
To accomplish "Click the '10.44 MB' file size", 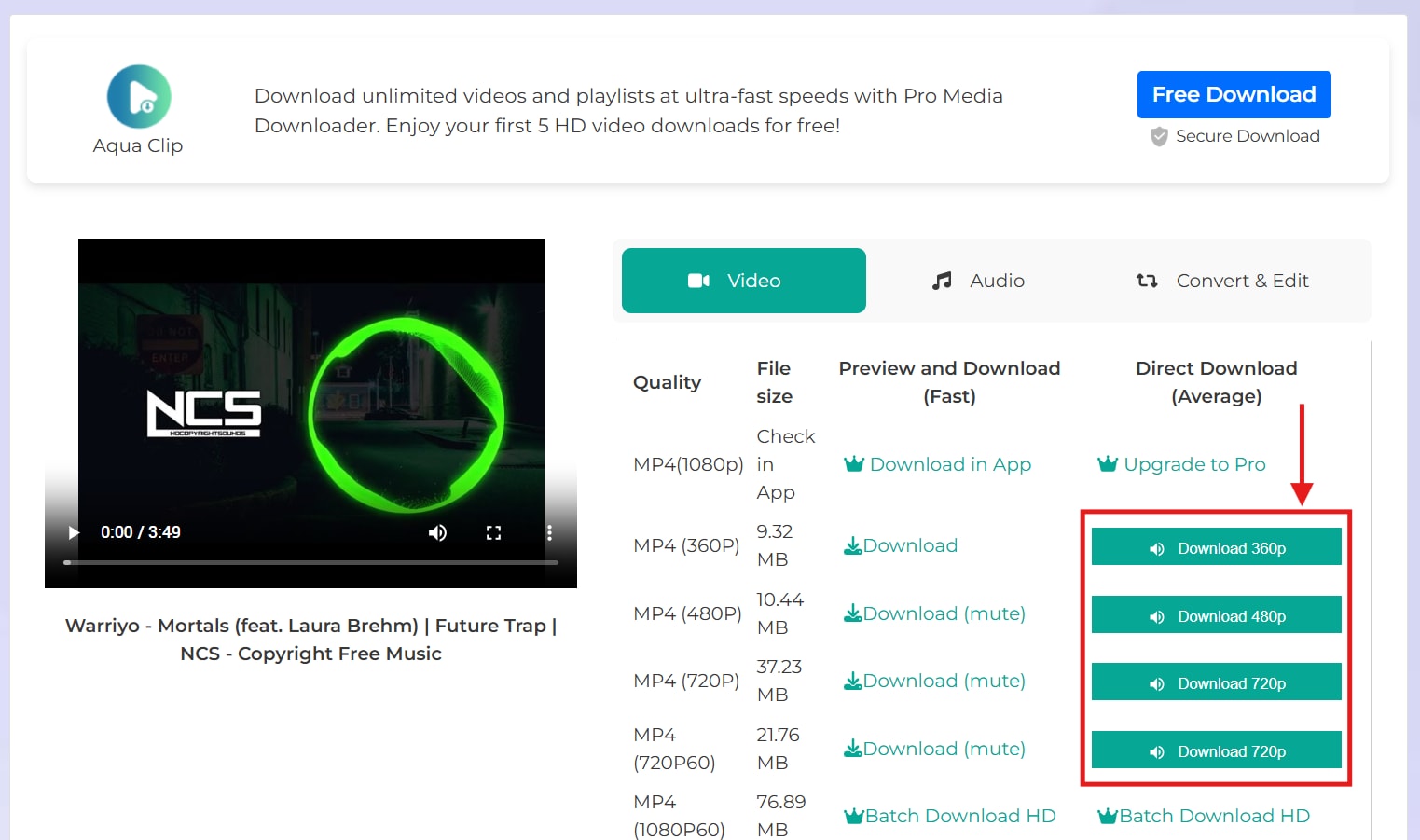I will [780, 613].
